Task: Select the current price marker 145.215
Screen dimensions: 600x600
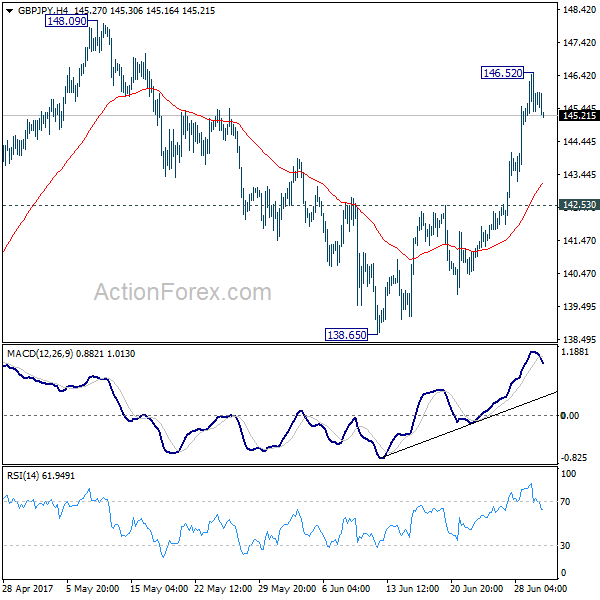Action: [x=579, y=116]
